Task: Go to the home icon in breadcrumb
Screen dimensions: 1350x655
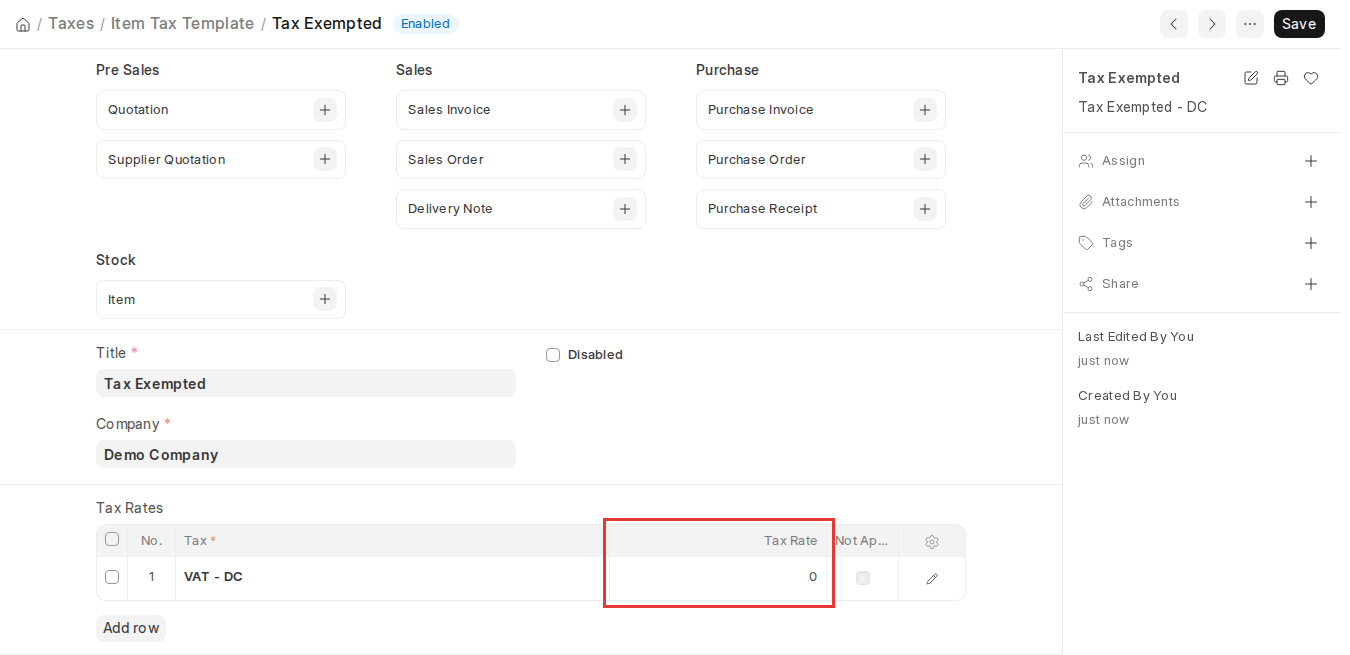Action: pos(23,24)
